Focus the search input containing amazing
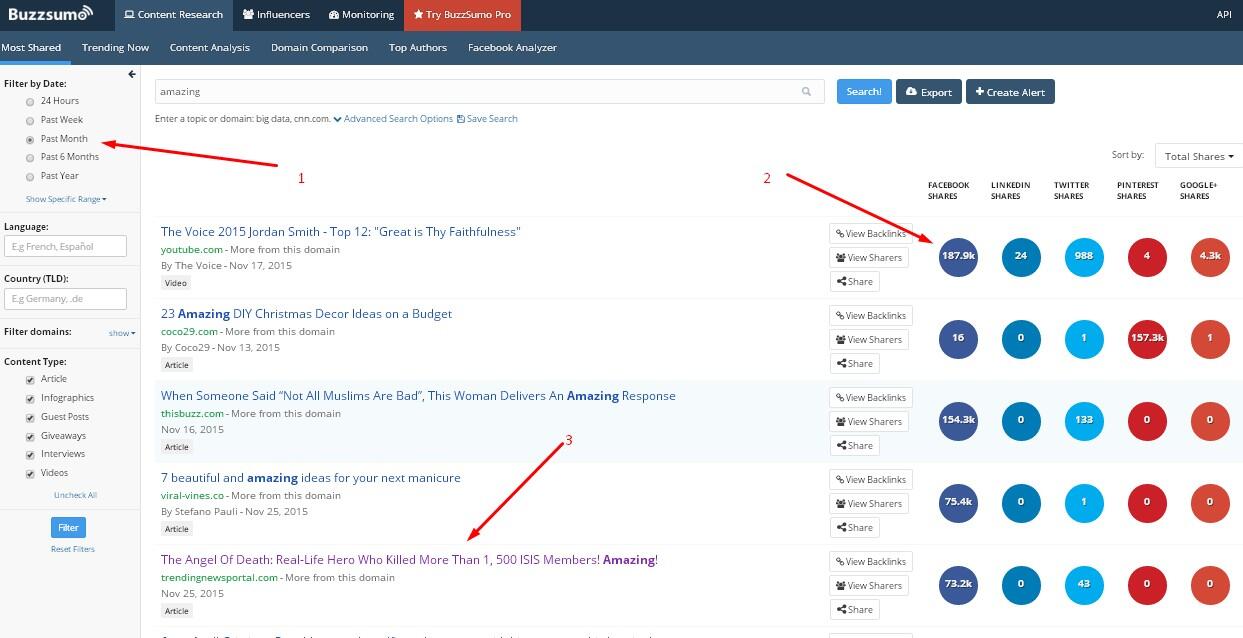This screenshot has height=638, width=1243. click(490, 92)
